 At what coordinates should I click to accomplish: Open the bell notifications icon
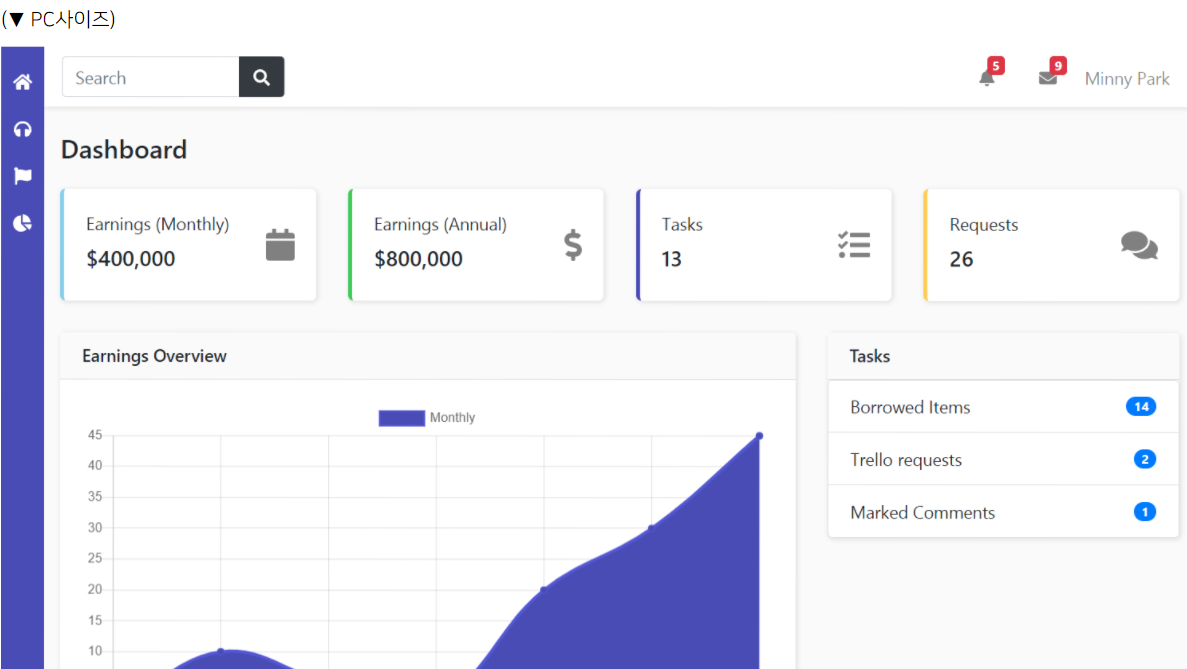pos(986,78)
